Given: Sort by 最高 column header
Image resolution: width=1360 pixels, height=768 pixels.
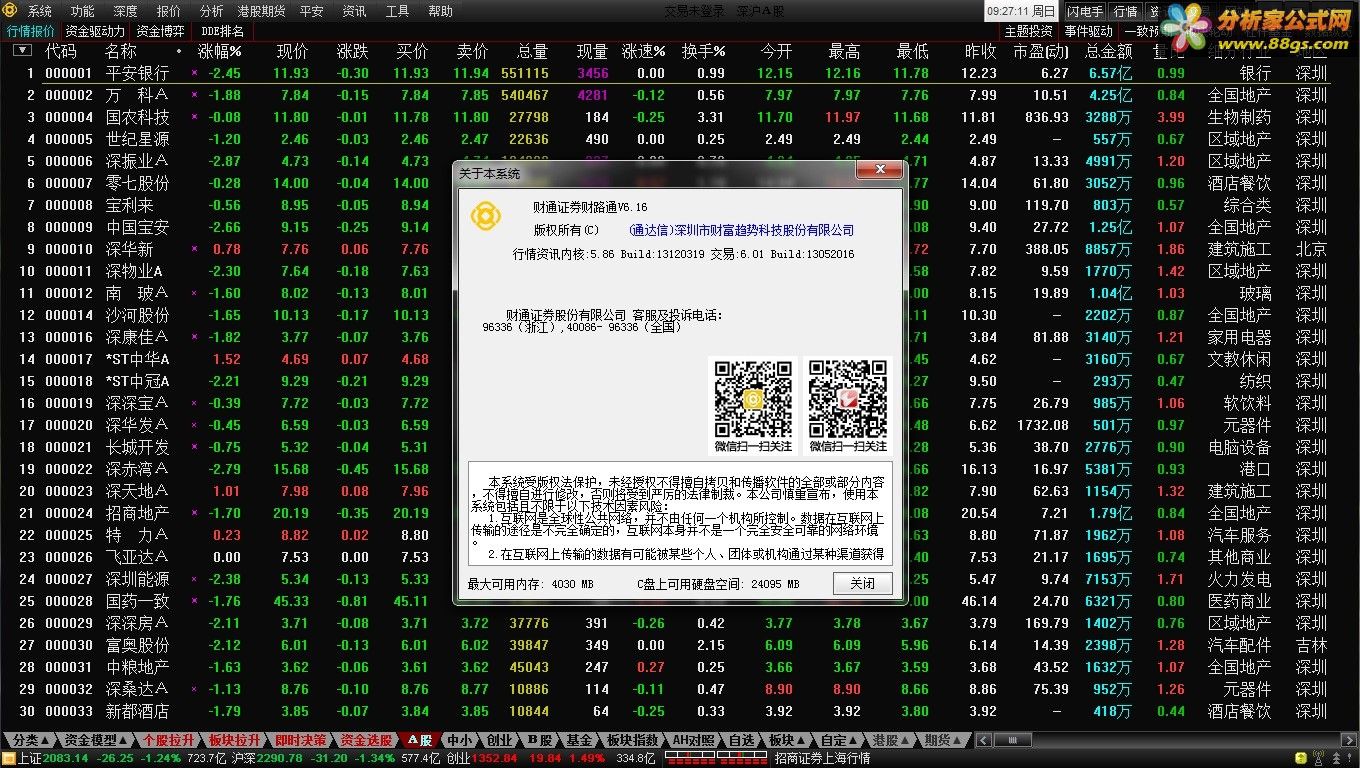Looking at the screenshot, I should pyautogui.click(x=844, y=51).
